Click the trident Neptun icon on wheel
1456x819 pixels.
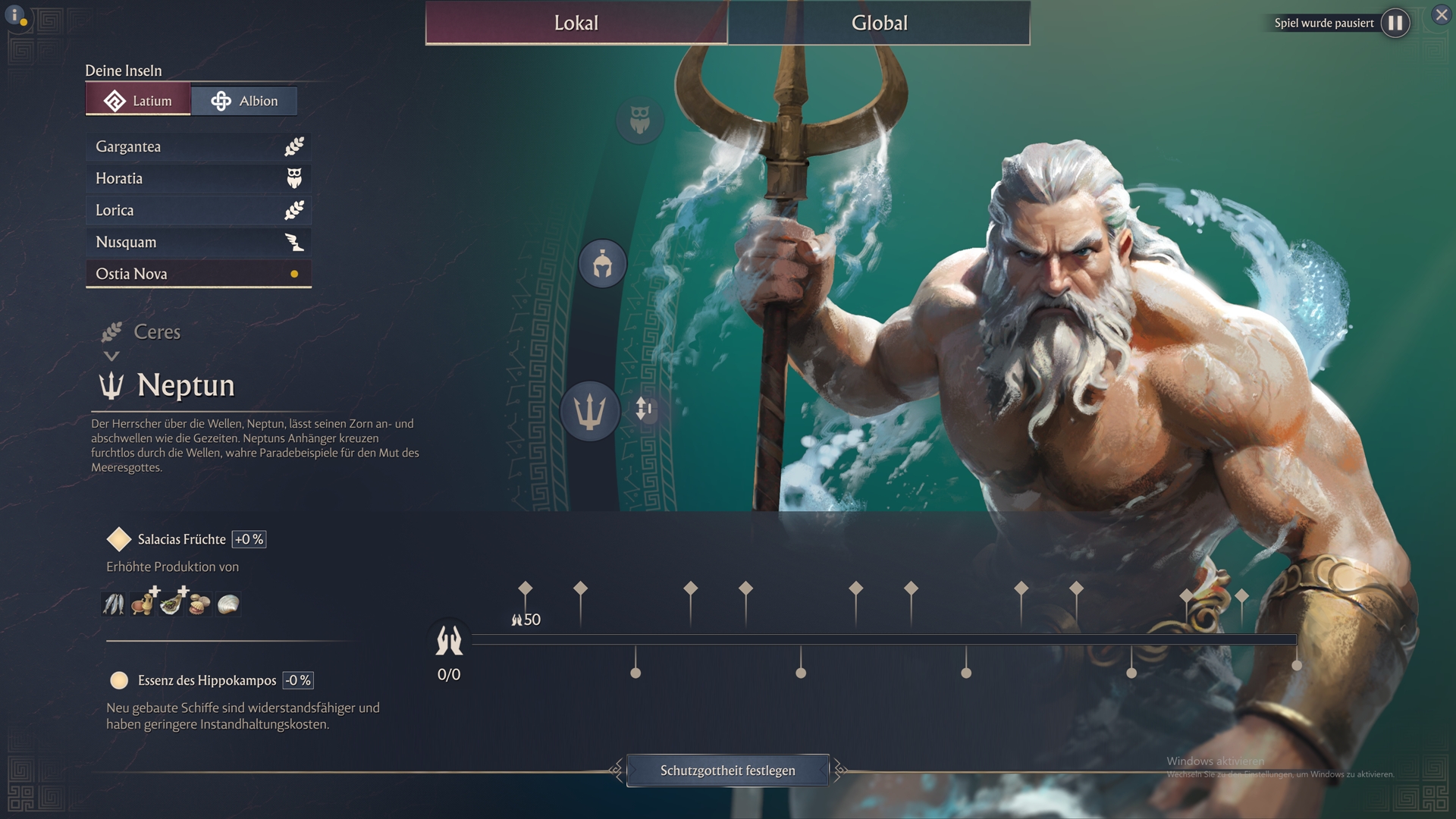coord(589,411)
